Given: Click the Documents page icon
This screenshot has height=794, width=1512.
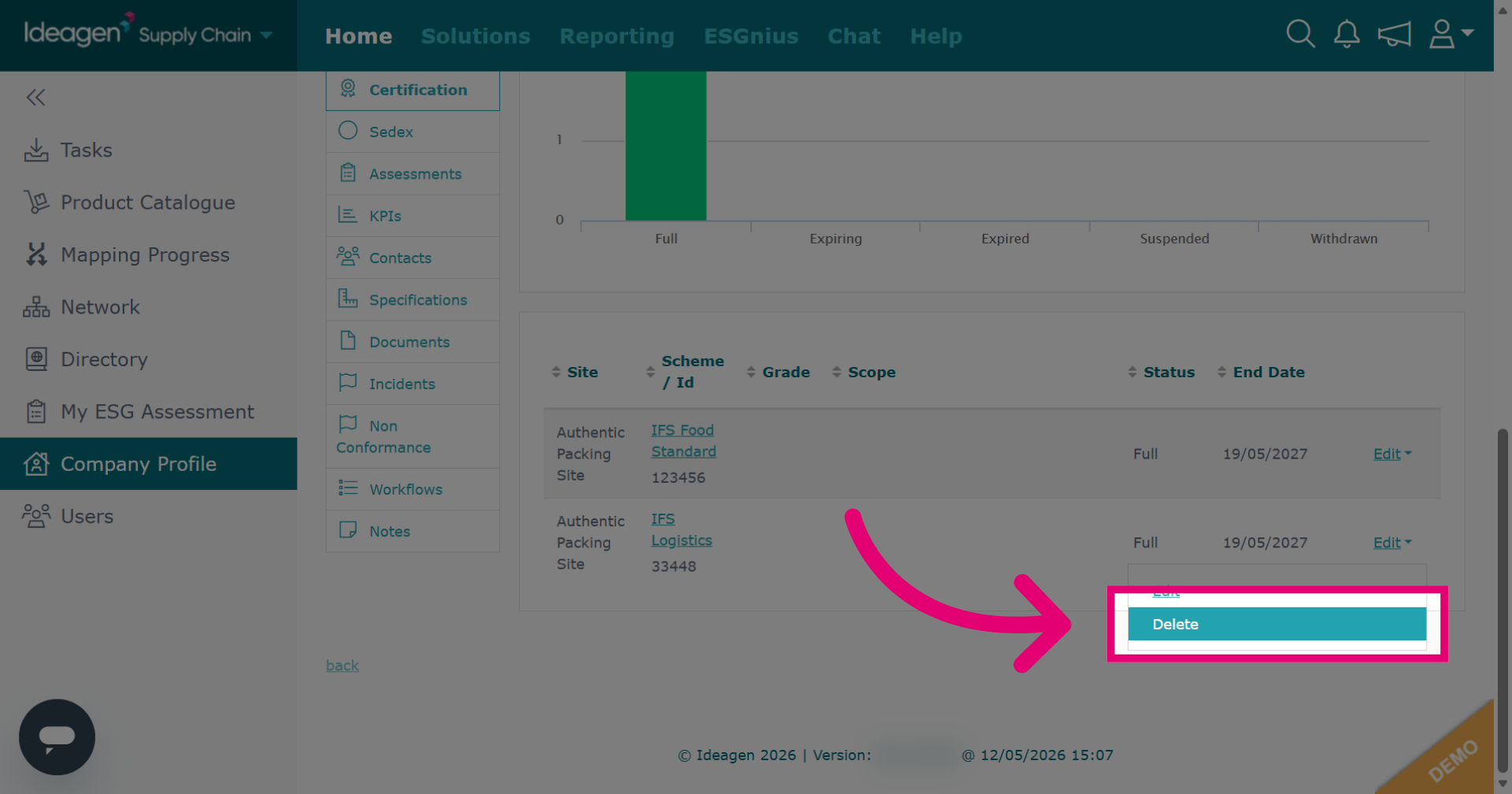Looking at the screenshot, I should 348,340.
